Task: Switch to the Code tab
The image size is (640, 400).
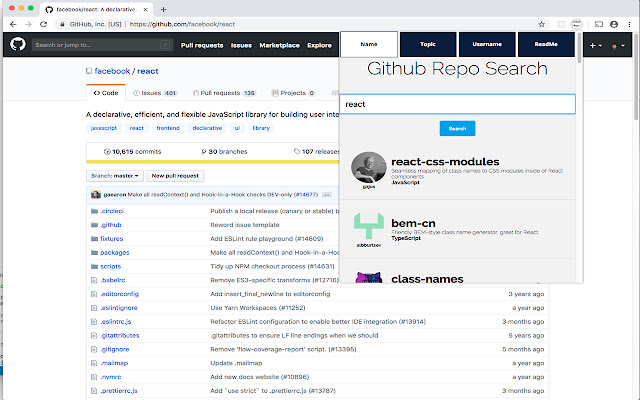Action: pos(106,93)
